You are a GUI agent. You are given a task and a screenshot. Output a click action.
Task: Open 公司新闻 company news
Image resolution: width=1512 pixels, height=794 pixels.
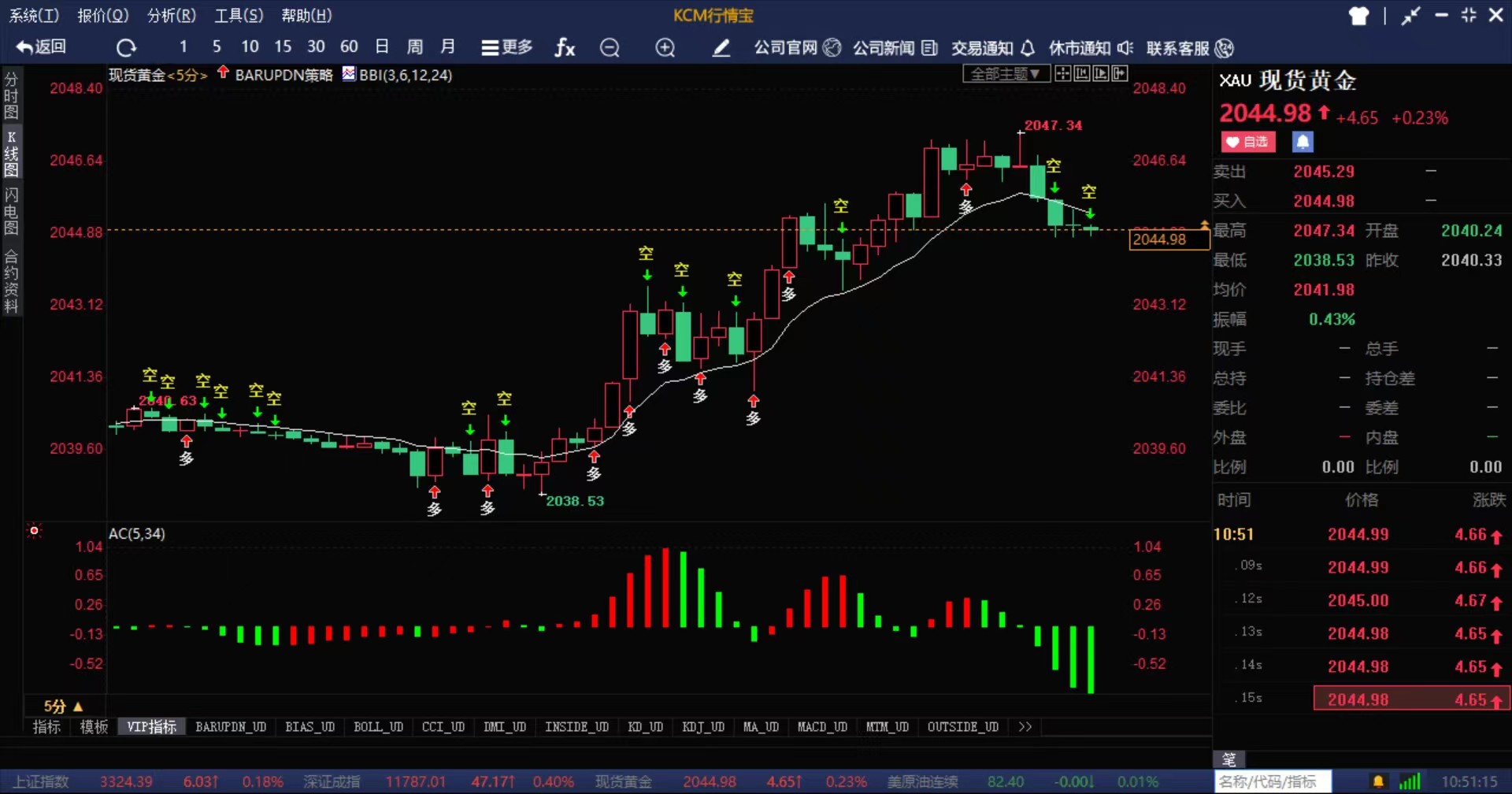pos(895,48)
